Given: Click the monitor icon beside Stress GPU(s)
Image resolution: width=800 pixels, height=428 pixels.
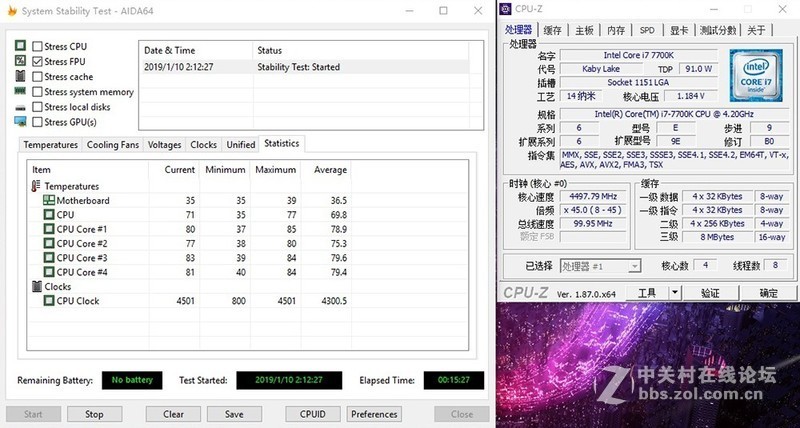Looking at the screenshot, I should pyautogui.click(x=20, y=121).
